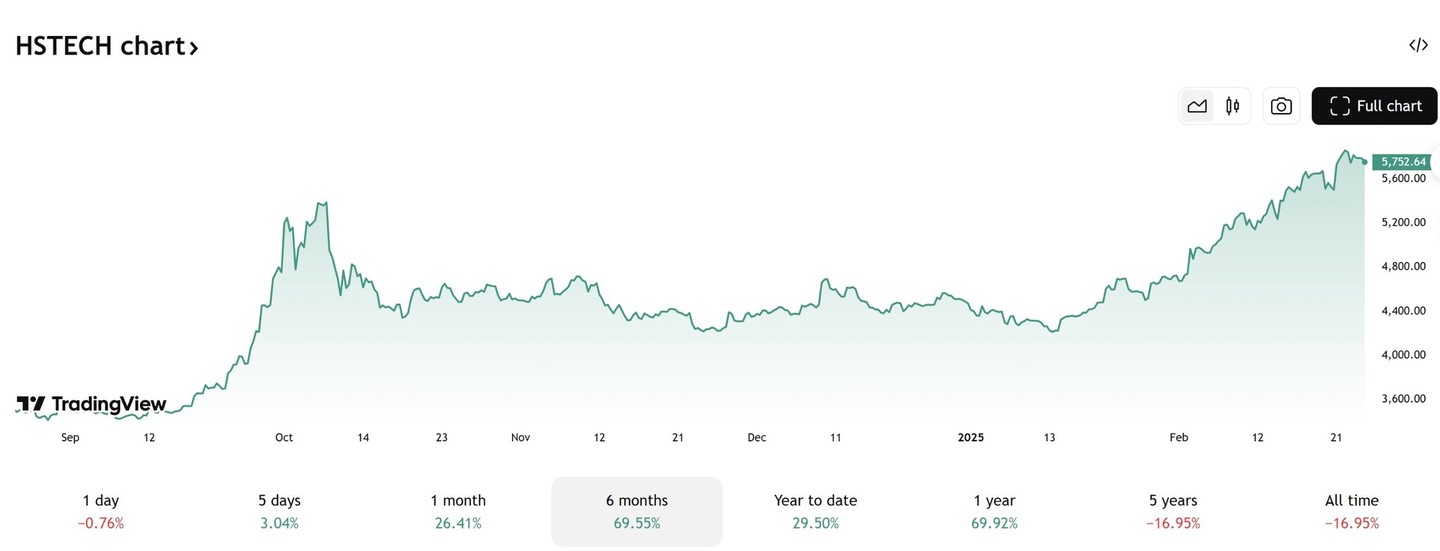Take a chart snapshot with camera icon
Screen dimensions: 1440x551
coord(1281,106)
